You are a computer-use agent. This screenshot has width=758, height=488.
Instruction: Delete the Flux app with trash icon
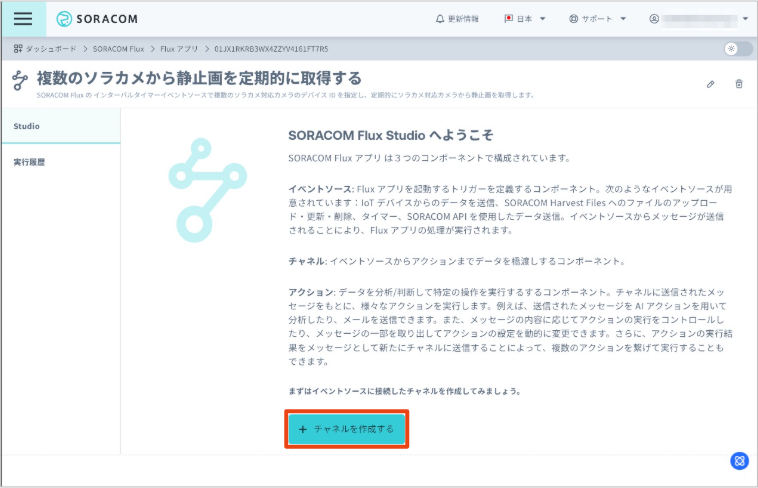[739, 84]
